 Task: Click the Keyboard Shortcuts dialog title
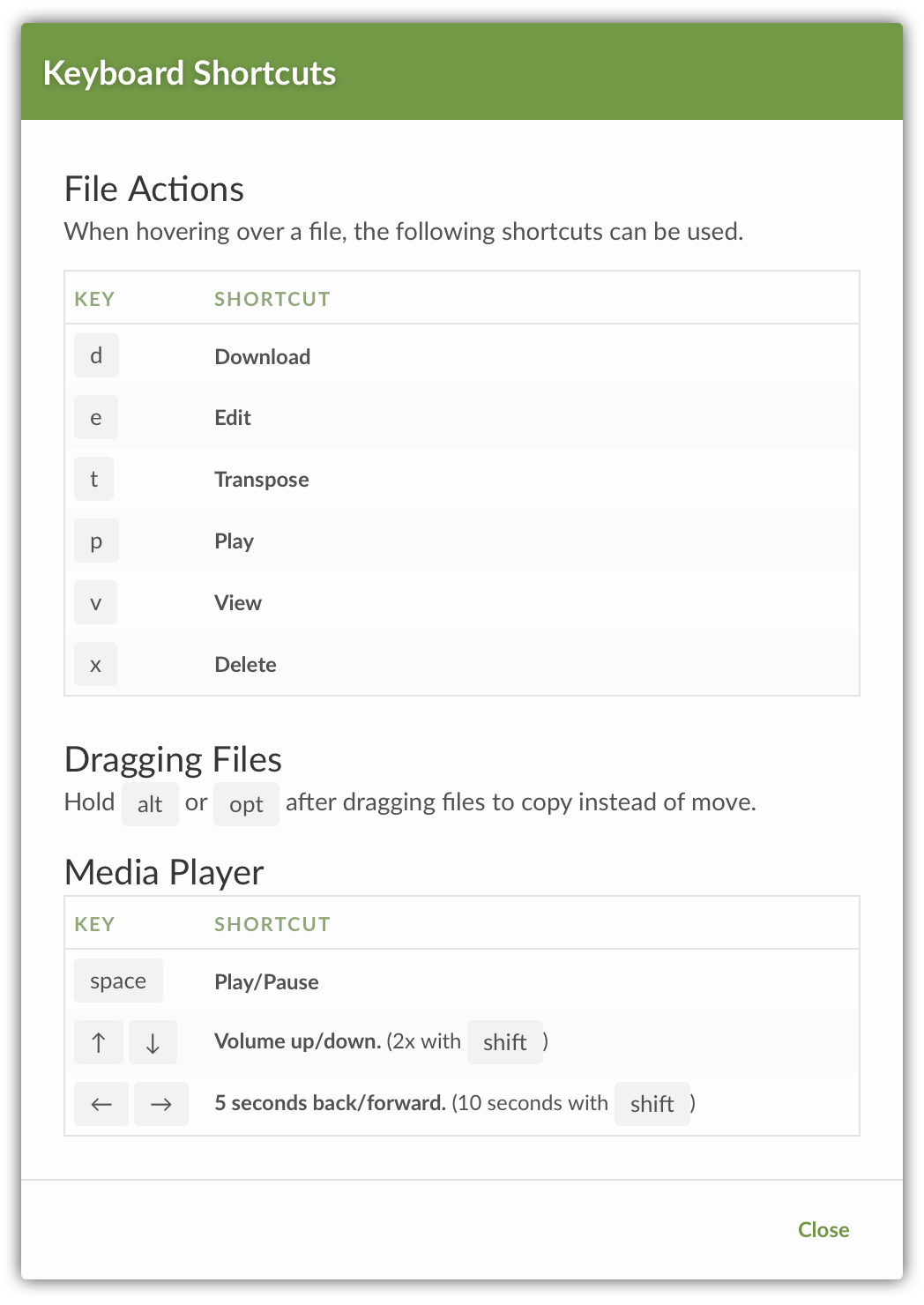(x=190, y=72)
